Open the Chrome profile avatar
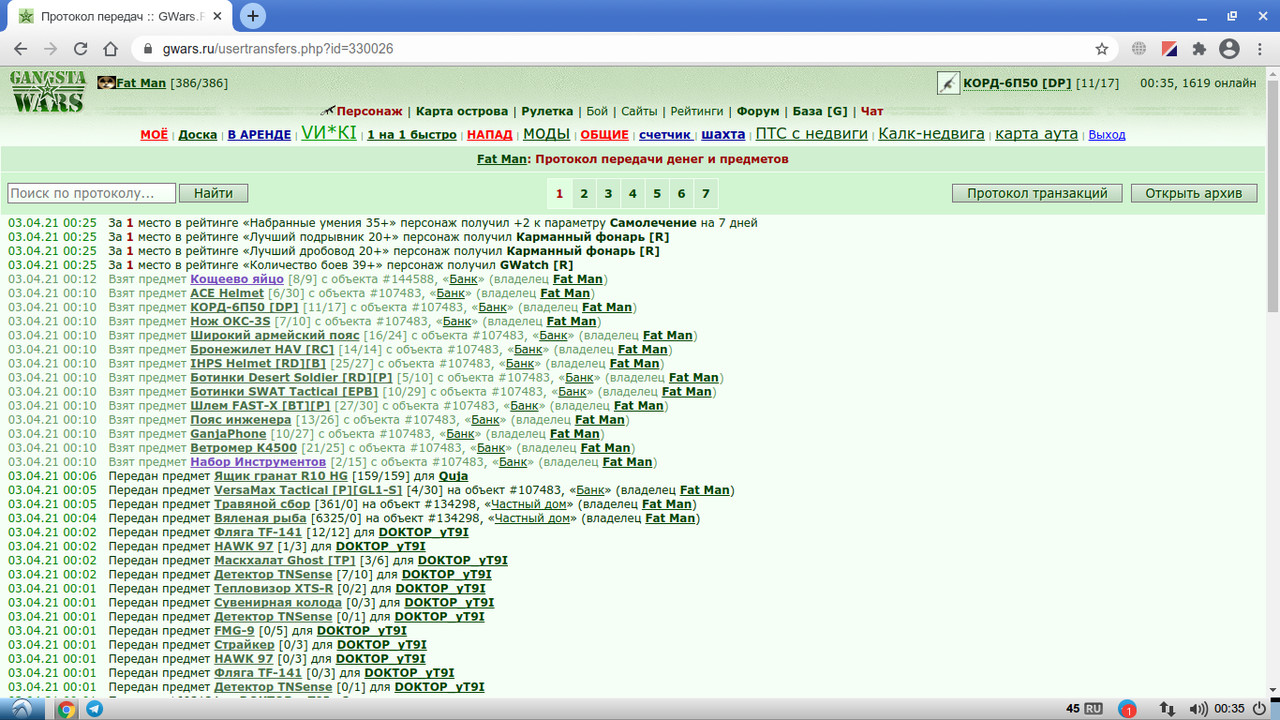The image size is (1280, 720). click(x=1229, y=48)
